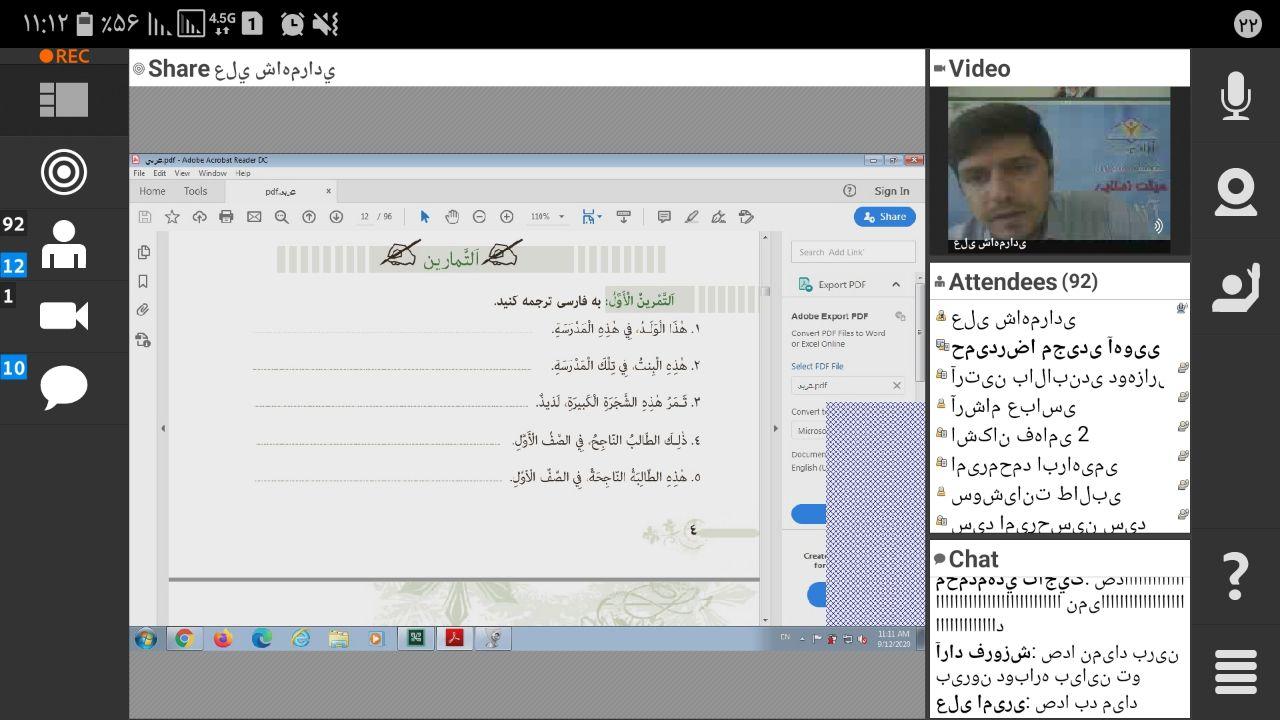Open Google Chrome from the shared taskbar
This screenshot has height=720, width=1280.
184,638
